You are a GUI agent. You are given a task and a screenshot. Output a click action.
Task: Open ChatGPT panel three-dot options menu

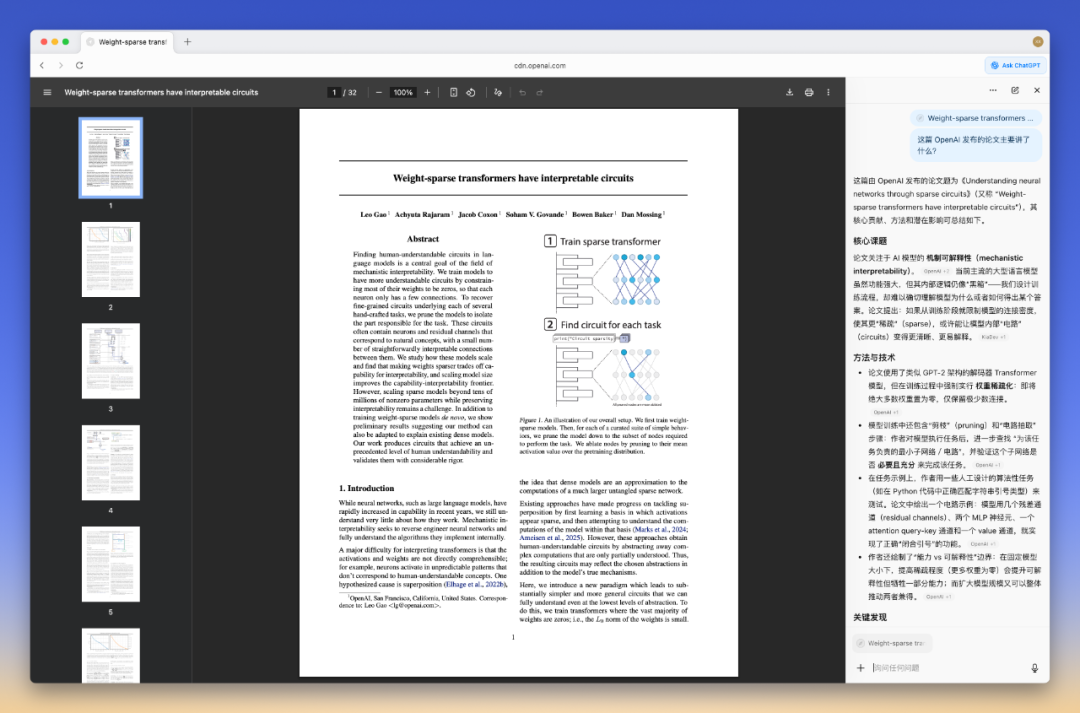[x=993, y=90]
